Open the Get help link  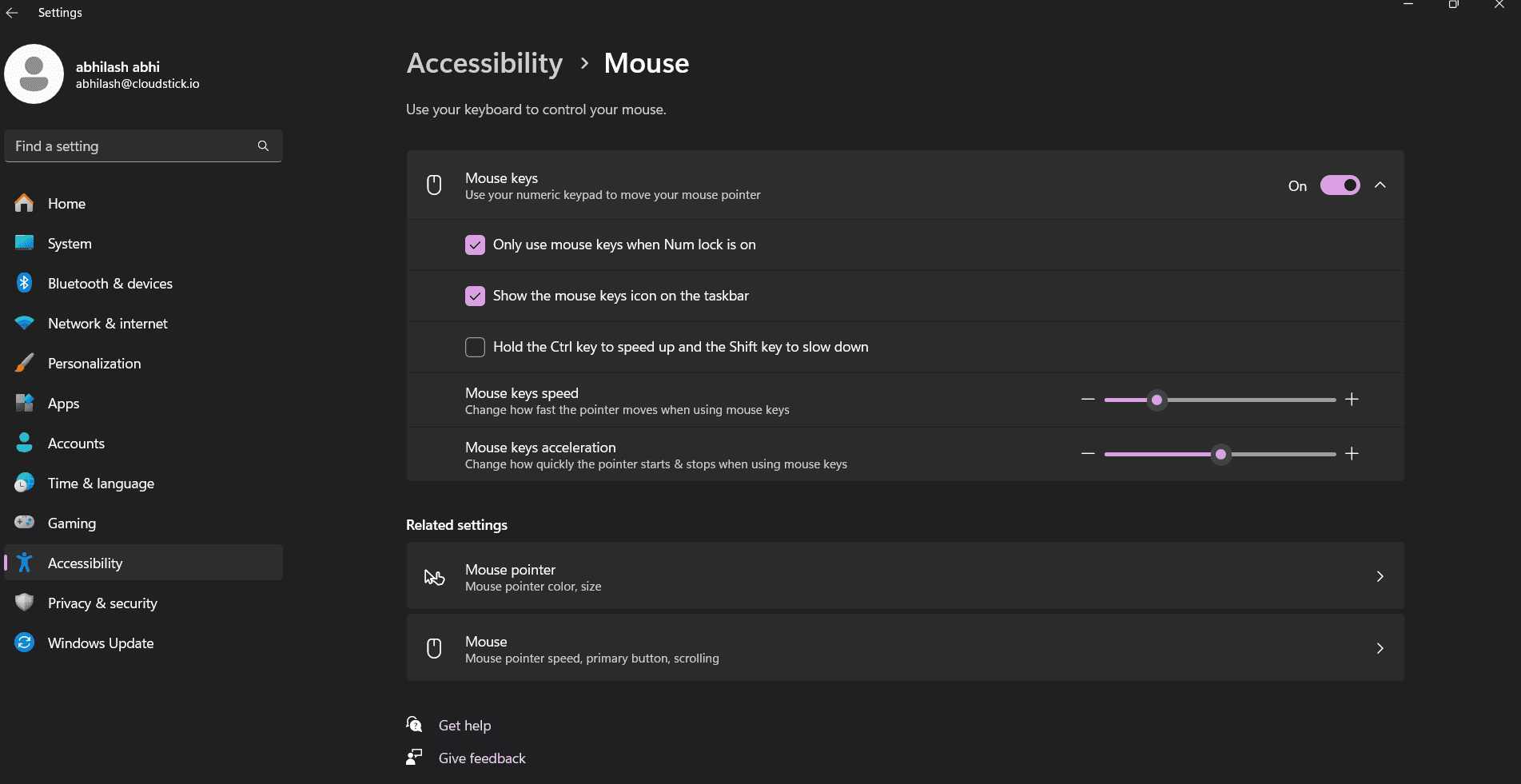pyautogui.click(x=464, y=726)
